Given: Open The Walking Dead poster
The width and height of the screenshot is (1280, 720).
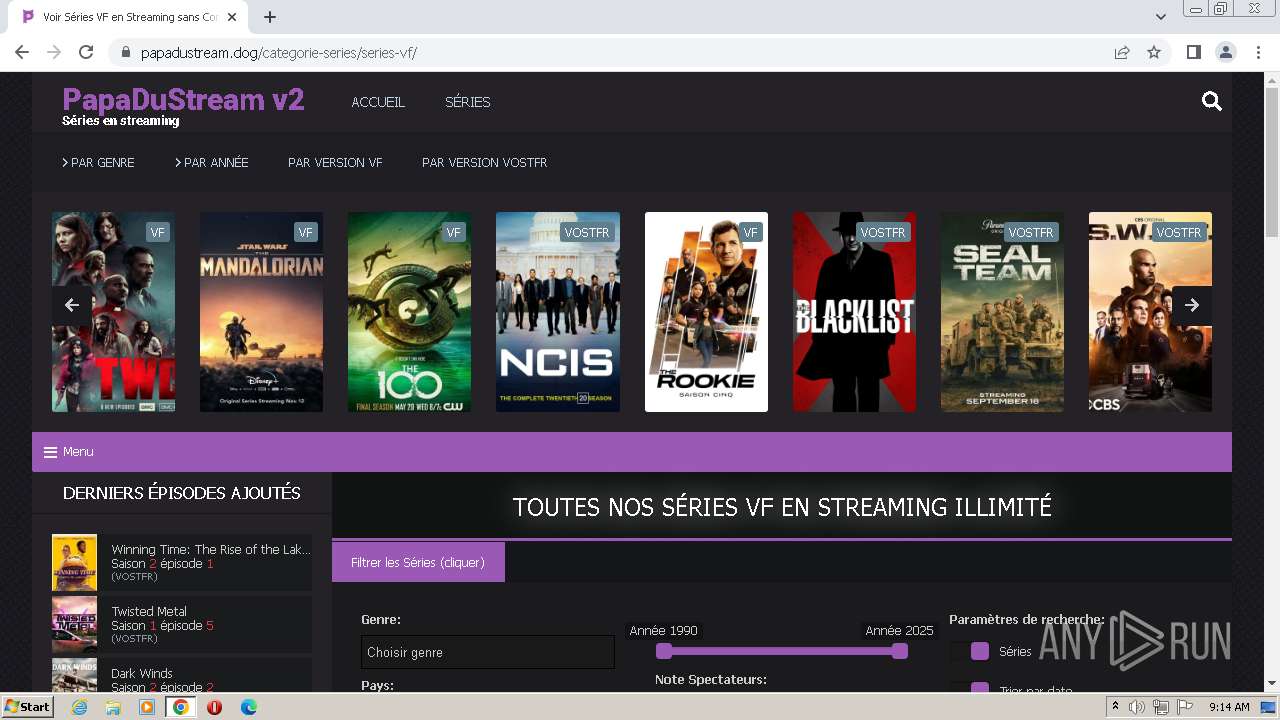Looking at the screenshot, I should click(113, 312).
